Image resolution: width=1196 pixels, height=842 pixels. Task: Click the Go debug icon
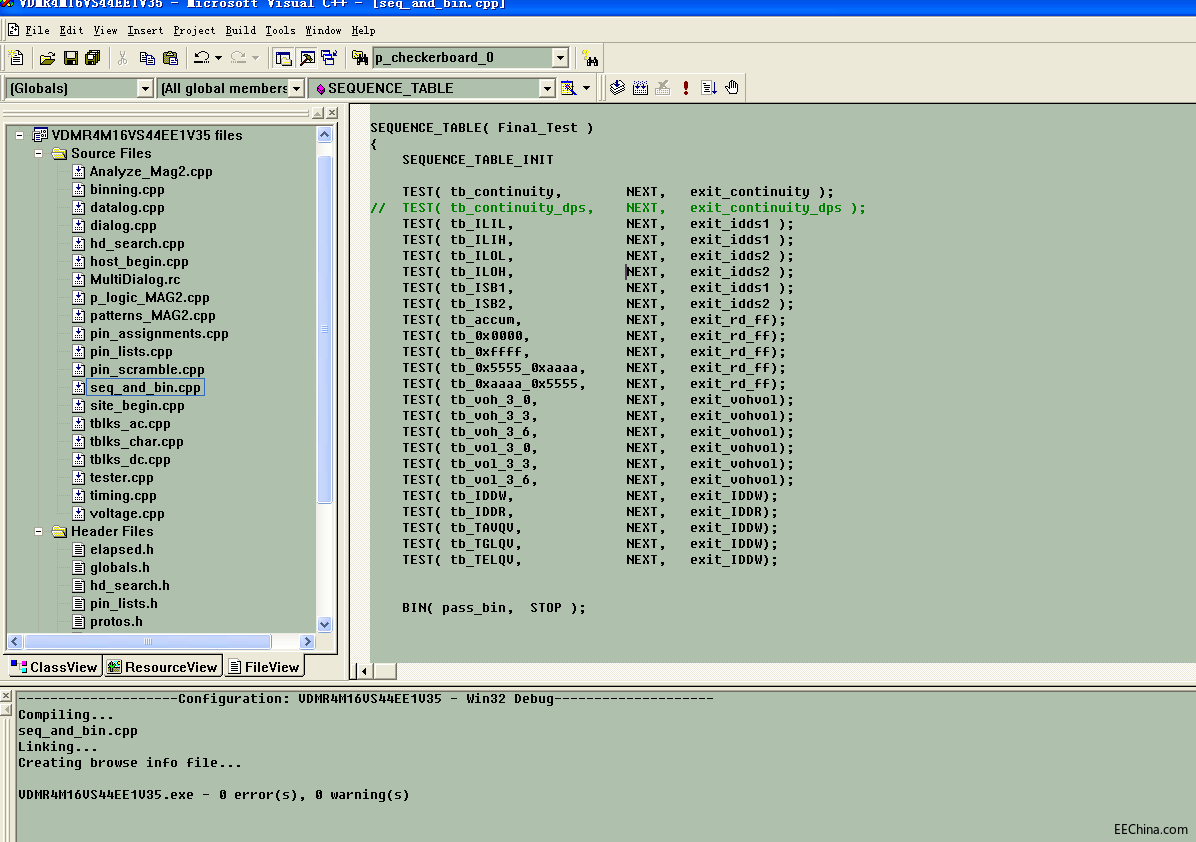[709, 88]
